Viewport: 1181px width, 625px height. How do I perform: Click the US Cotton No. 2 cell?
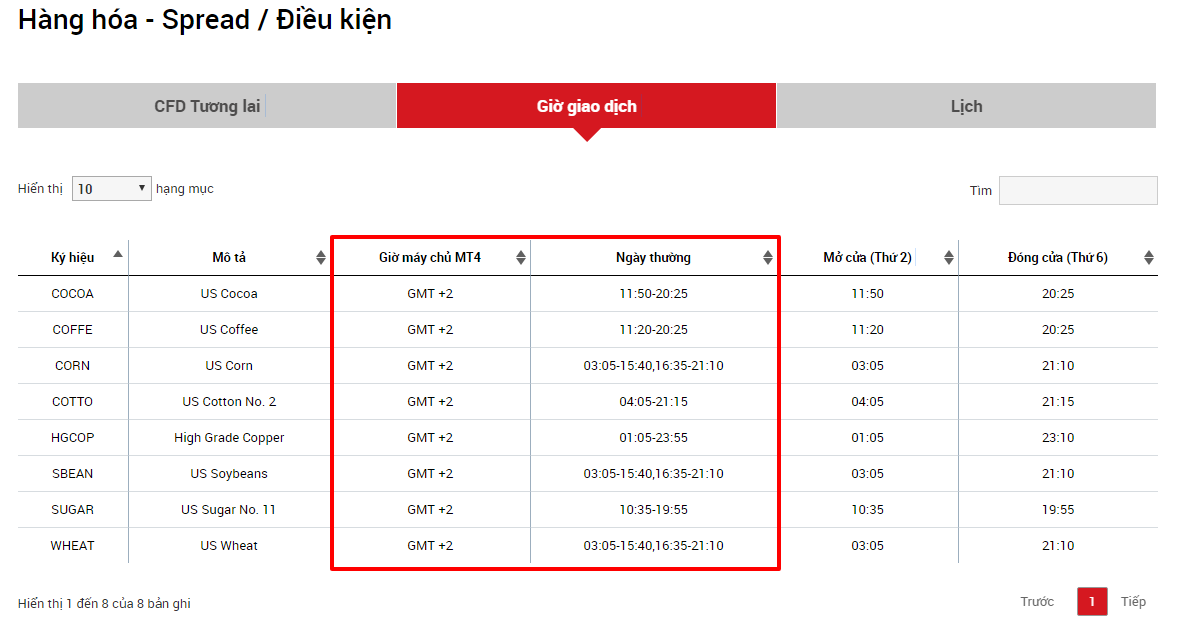coord(229,402)
